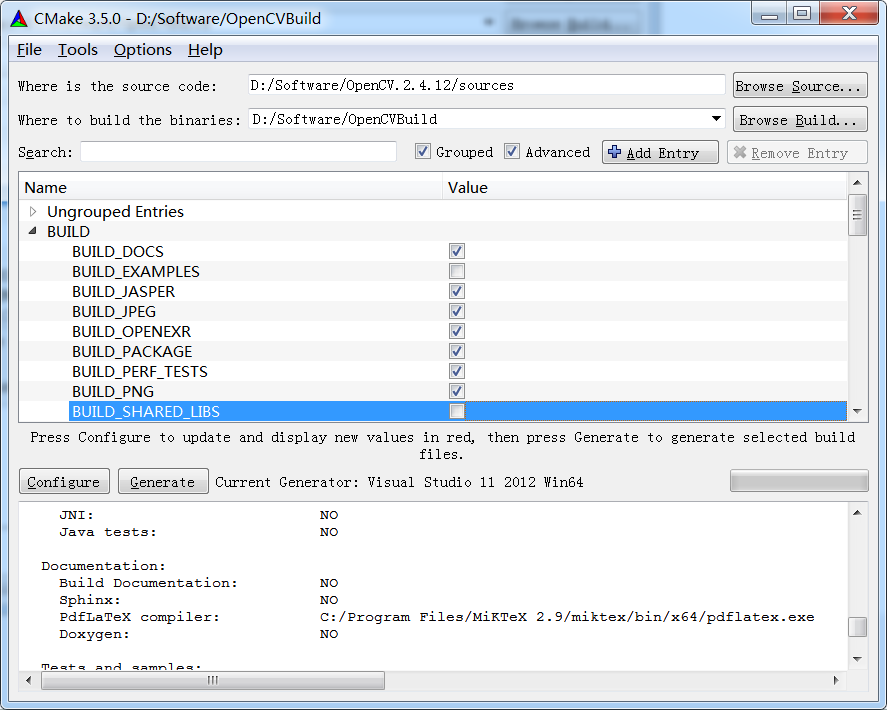
Task: Open the Tools menu
Action: pyautogui.click(x=78, y=50)
